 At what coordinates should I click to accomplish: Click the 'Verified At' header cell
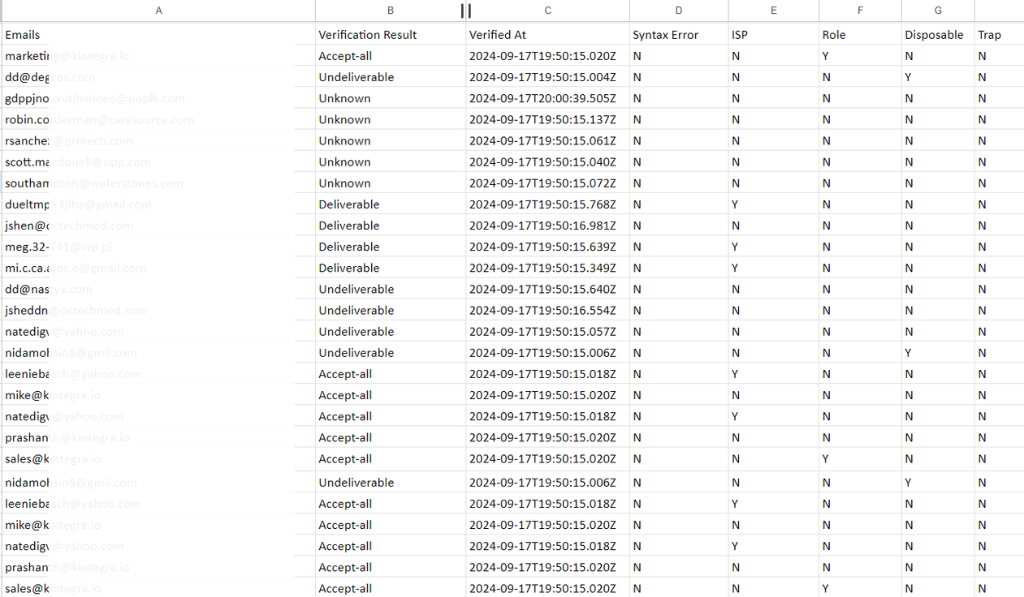coord(548,35)
